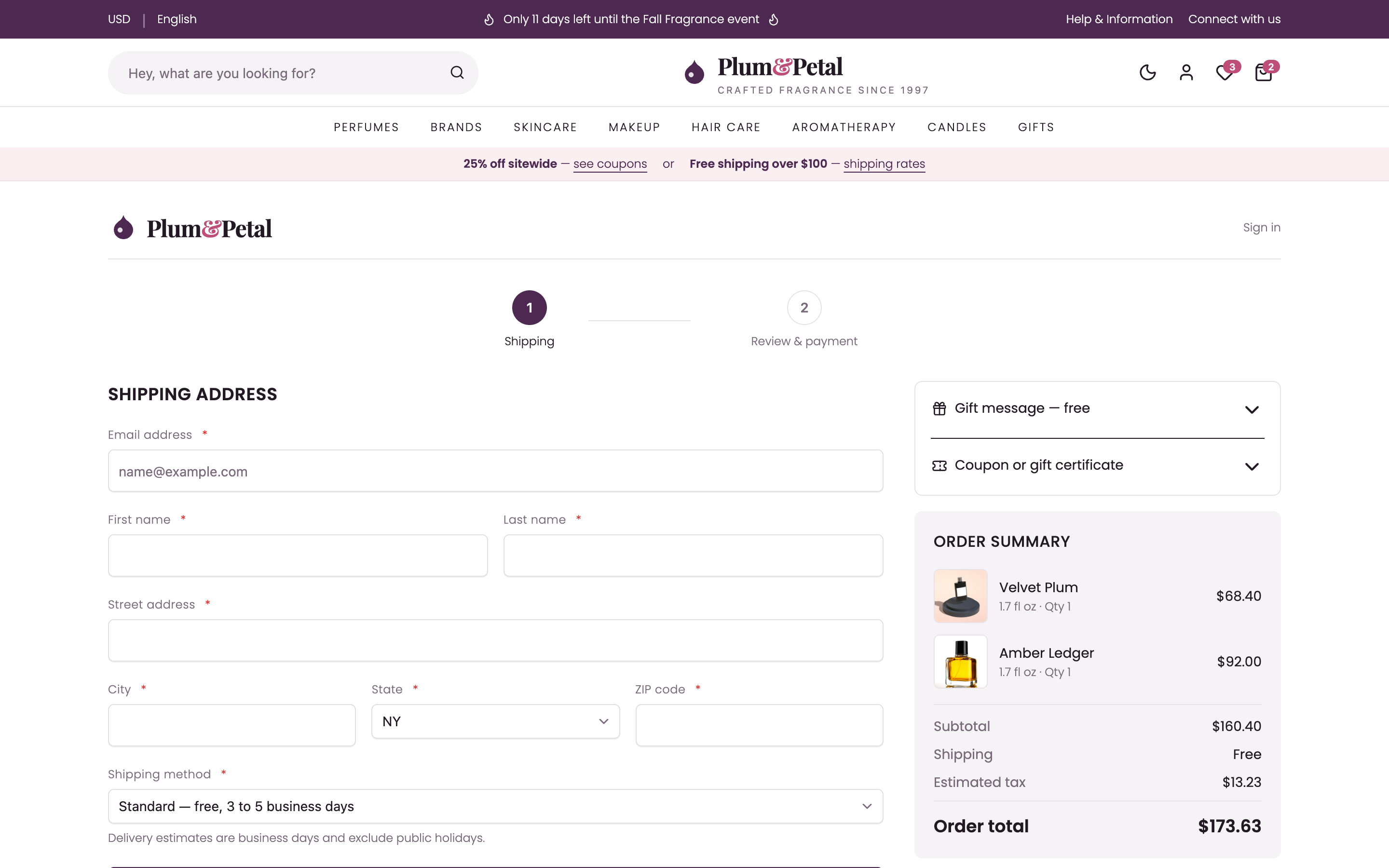Click step 1 Shipping circle
Image resolution: width=1389 pixels, height=868 pixels.
[529, 308]
